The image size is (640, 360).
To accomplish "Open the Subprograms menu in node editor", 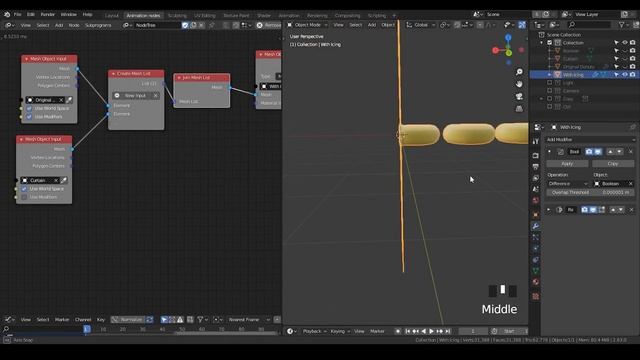I will [x=98, y=25].
